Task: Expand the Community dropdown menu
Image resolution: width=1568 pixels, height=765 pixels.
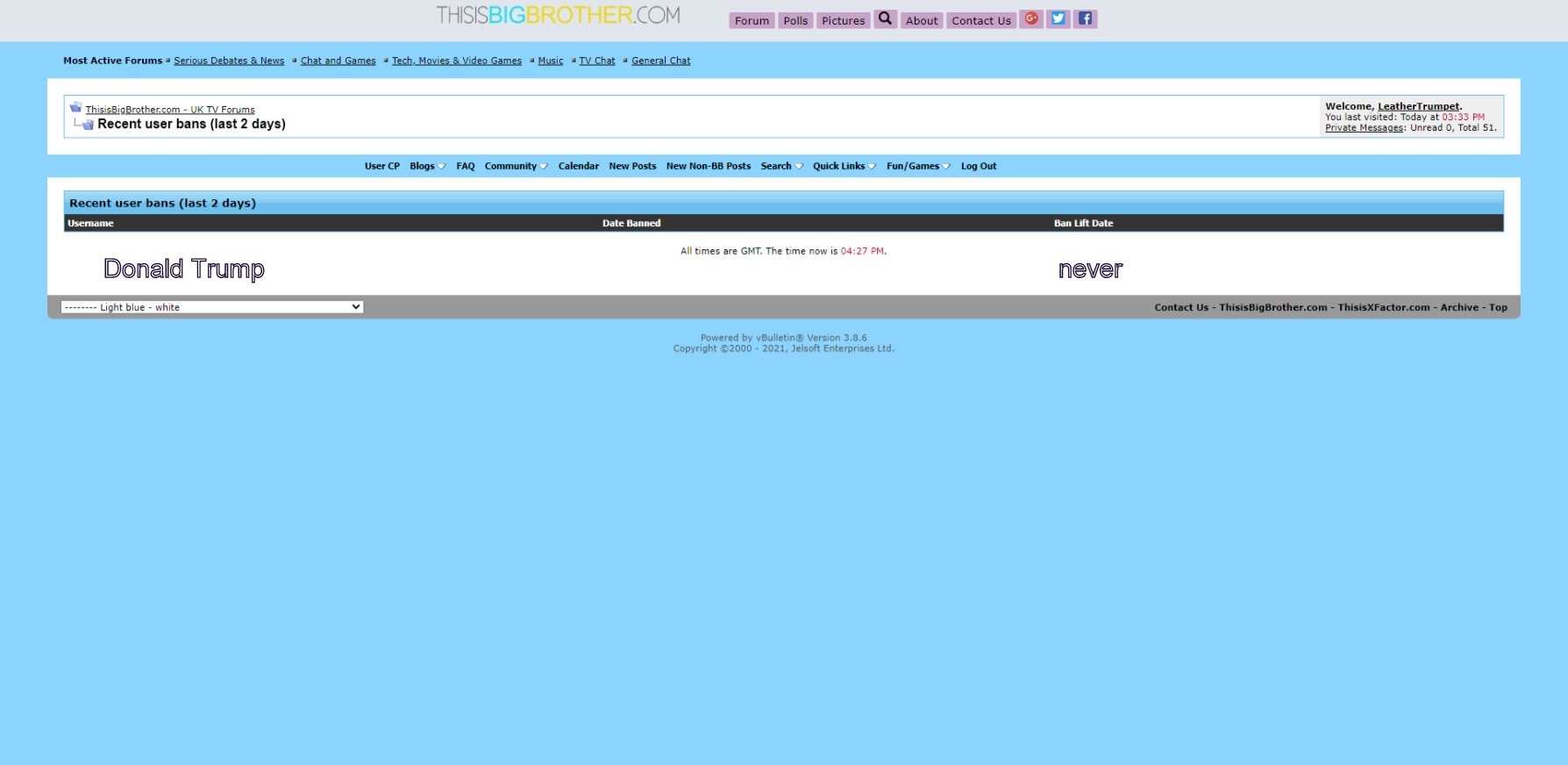Action: [516, 166]
